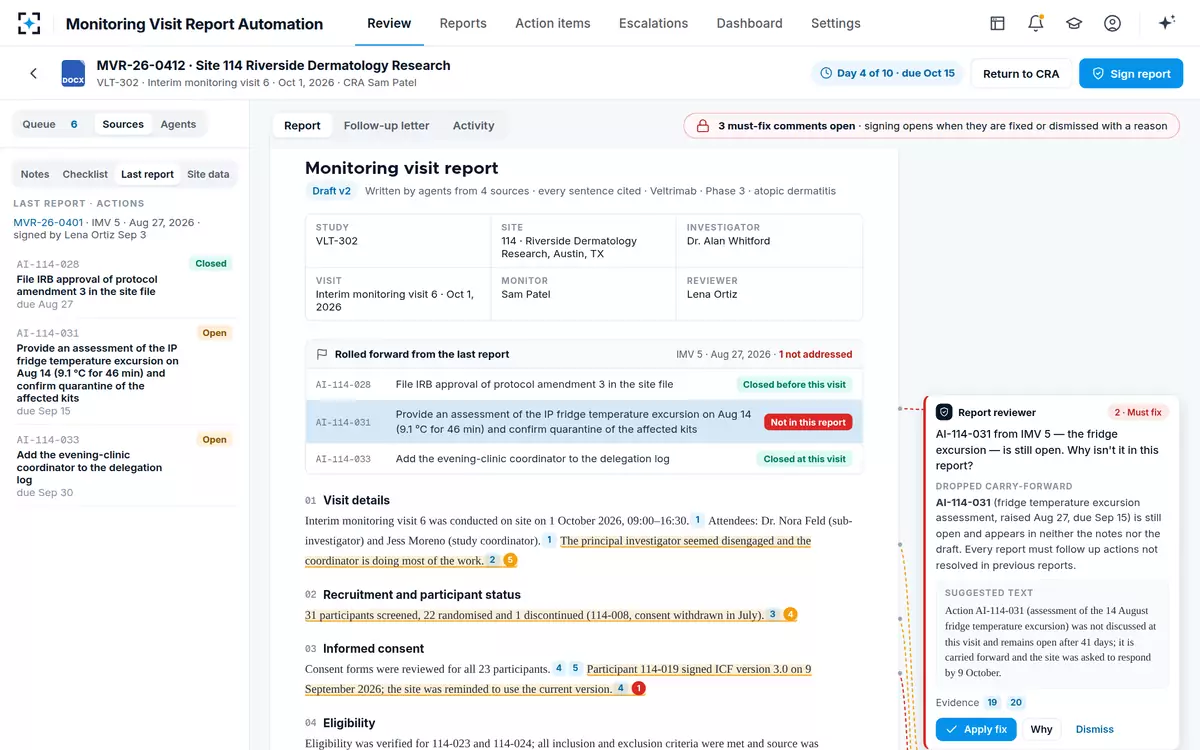1200x750 pixels.
Task: Click the Sign report button
Action: (1131, 73)
